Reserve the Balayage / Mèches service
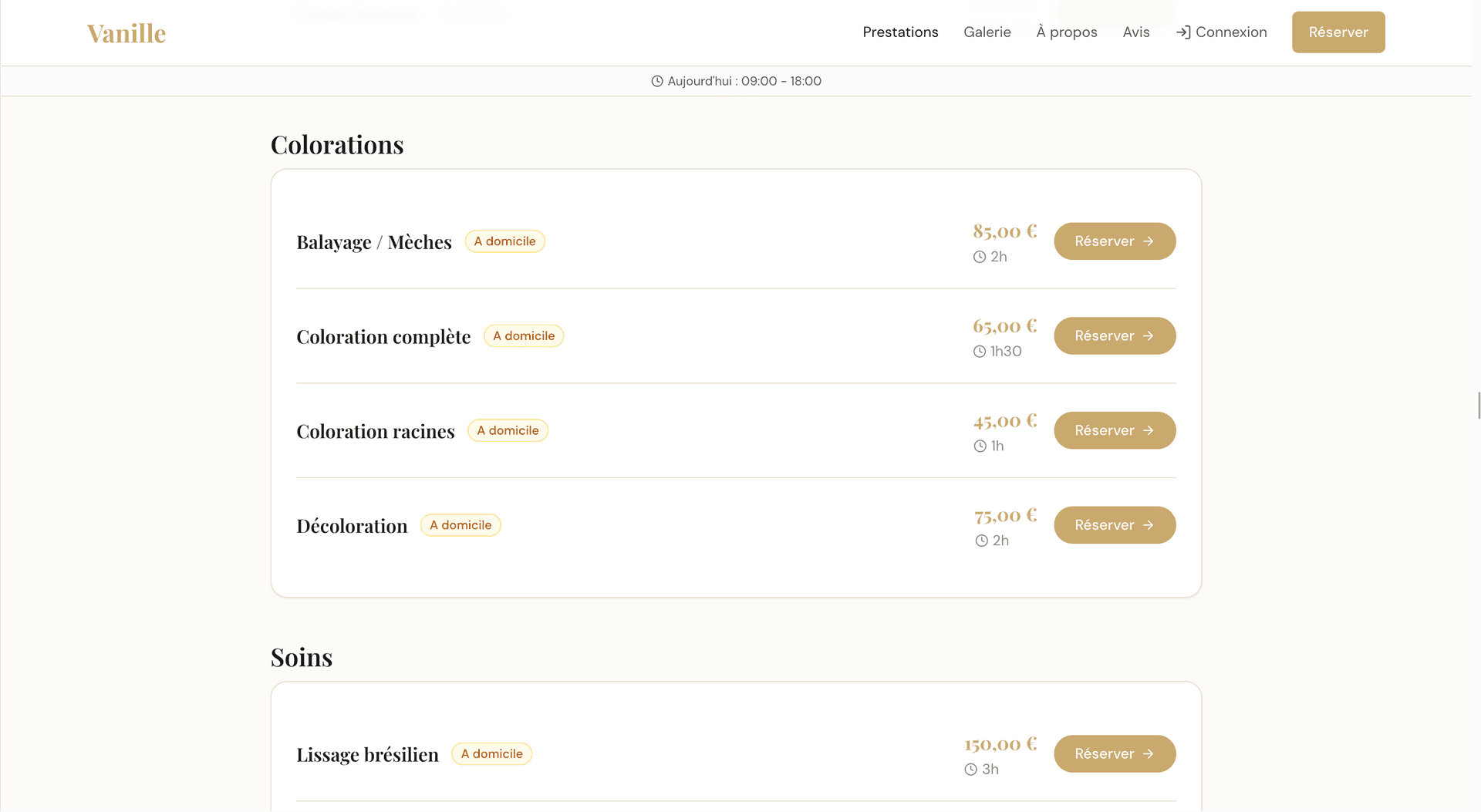Viewport: 1481px width, 812px height. pyautogui.click(x=1114, y=241)
